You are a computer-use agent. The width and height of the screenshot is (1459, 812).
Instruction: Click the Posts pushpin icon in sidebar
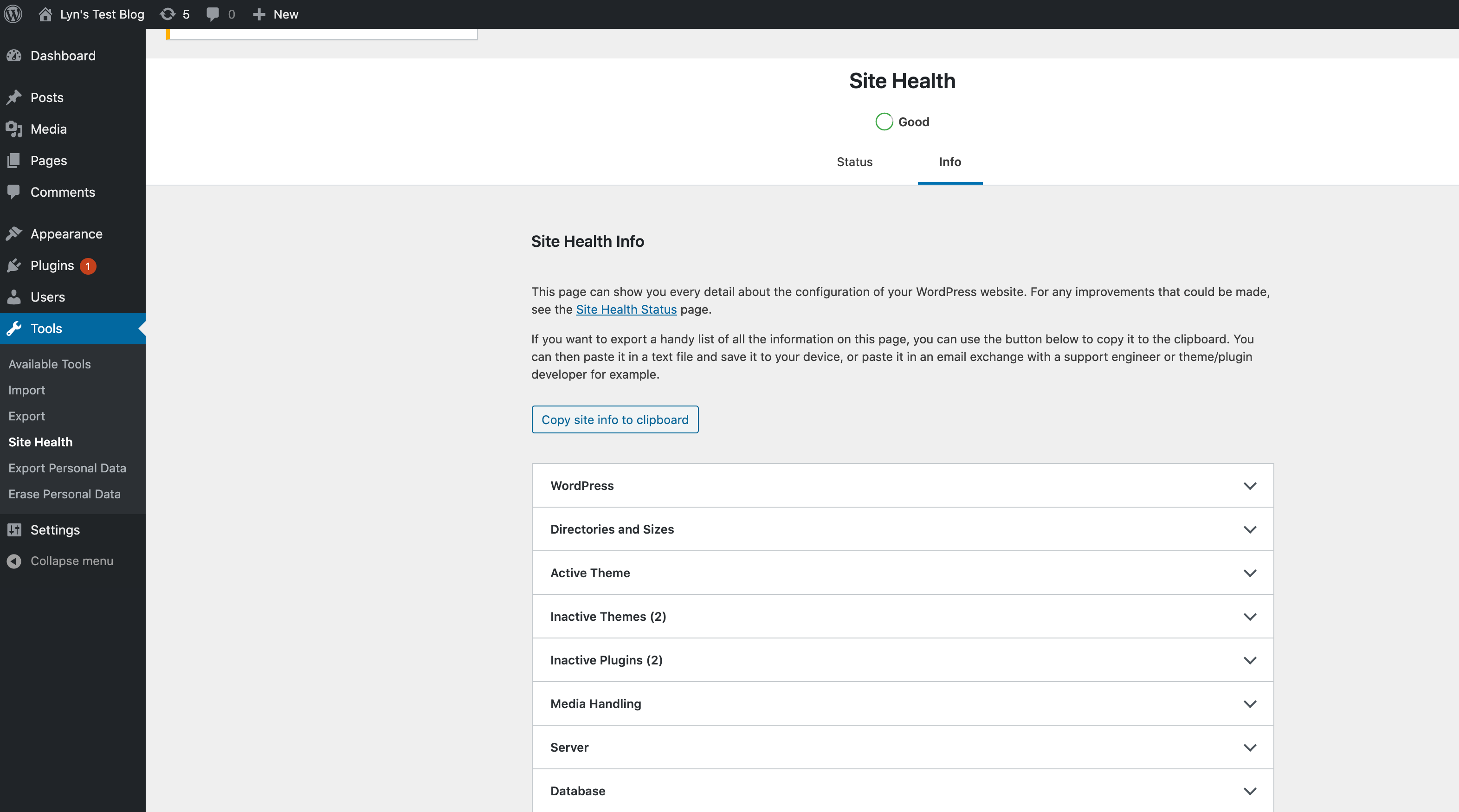[14, 97]
